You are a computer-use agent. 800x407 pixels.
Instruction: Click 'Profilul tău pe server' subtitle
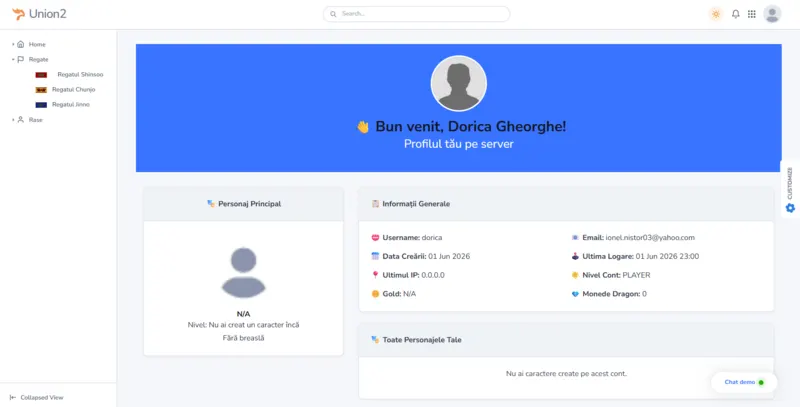pos(459,144)
